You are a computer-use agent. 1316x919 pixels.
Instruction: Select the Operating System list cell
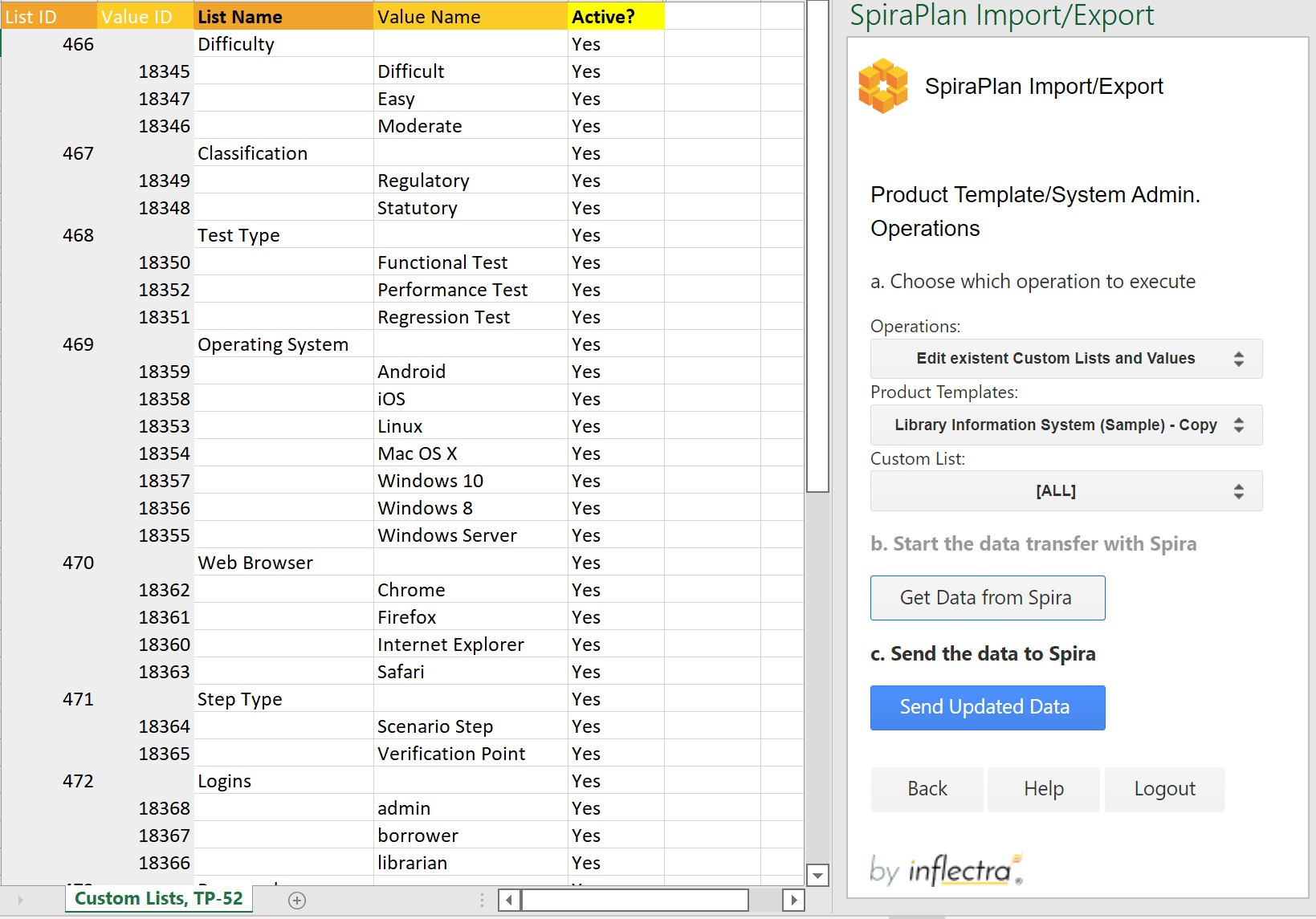point(284,344)
